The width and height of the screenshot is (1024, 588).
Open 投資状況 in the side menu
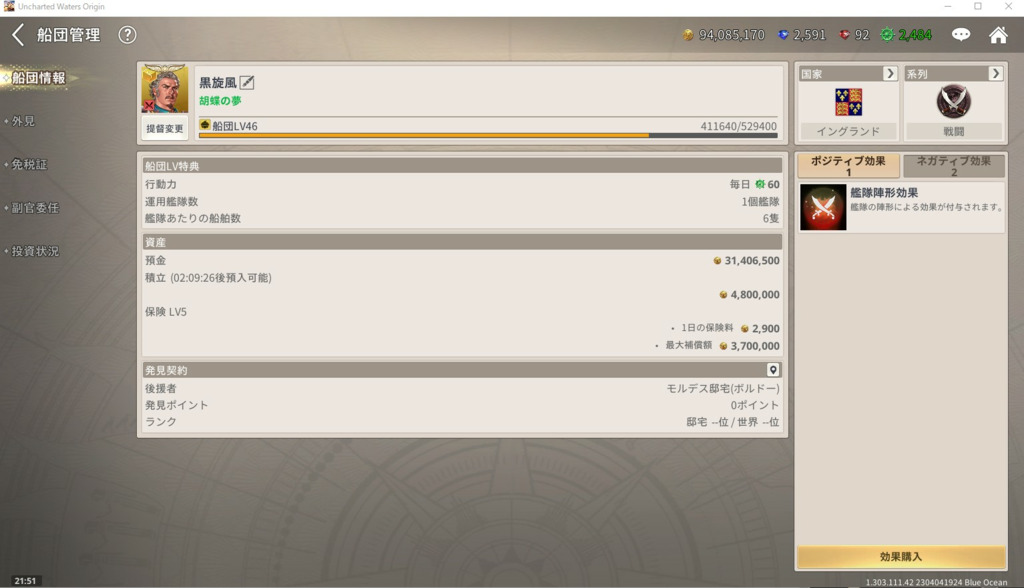(x=35, y=251)
